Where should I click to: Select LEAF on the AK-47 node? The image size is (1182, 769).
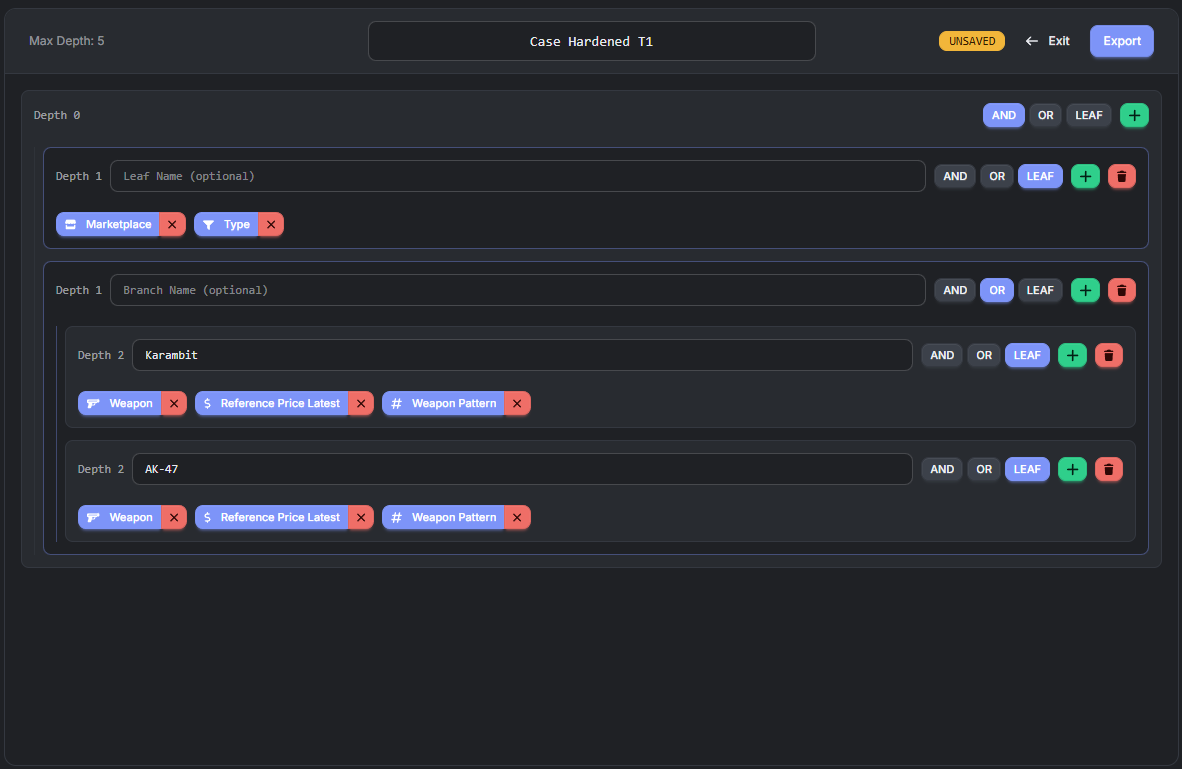(x=1027, y=469)
